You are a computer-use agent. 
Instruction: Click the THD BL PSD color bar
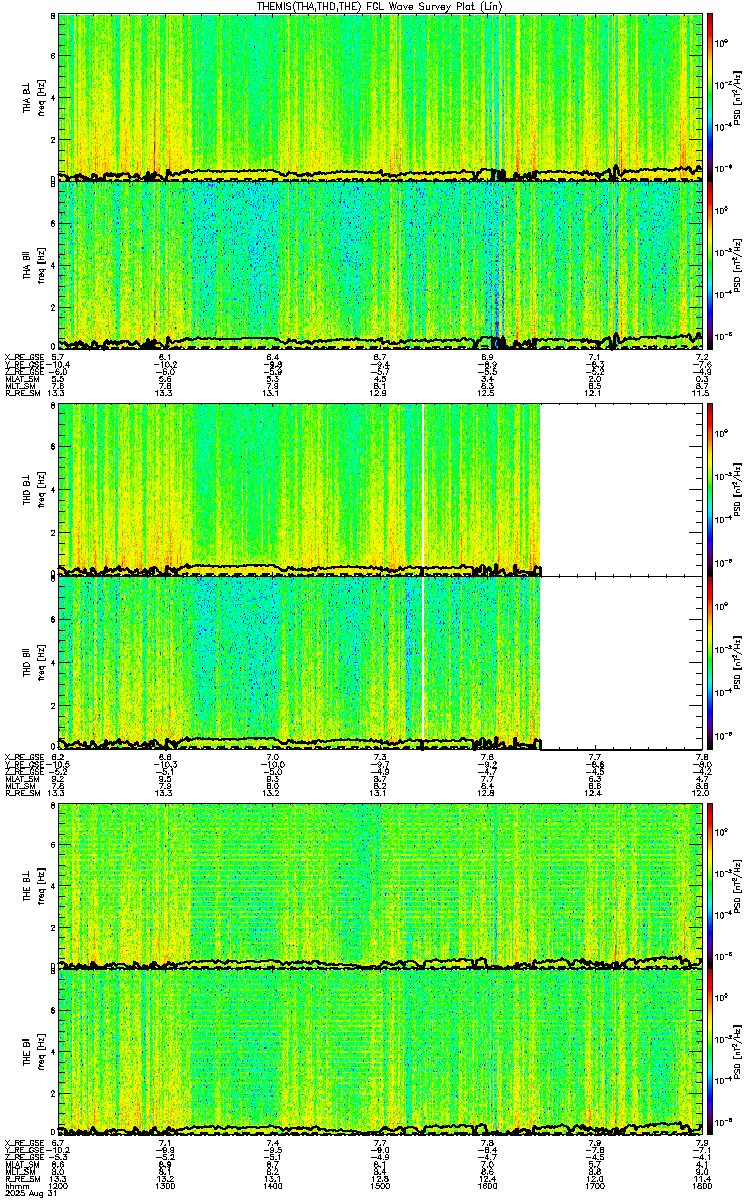pos(710,489)
